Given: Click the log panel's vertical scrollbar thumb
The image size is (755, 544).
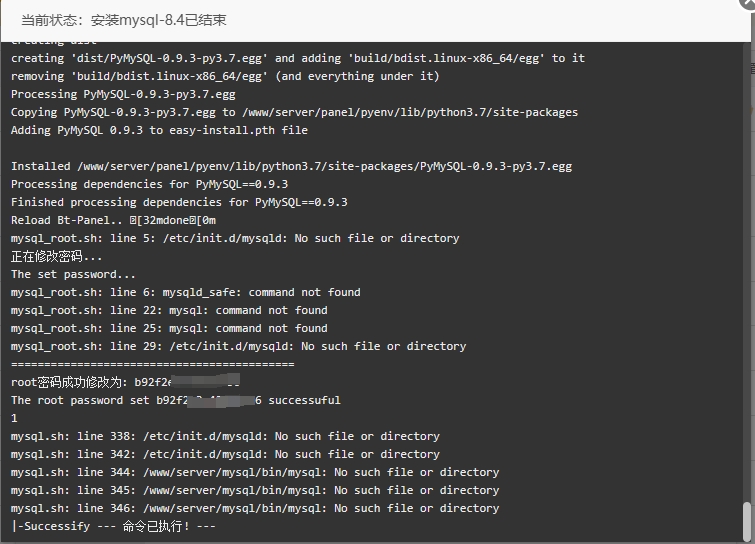Looking at the screenshot, I should (x=746, y=521).
